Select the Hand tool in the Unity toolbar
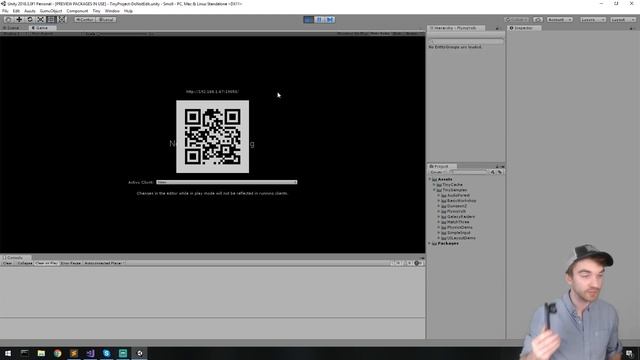640x360 pixels. [8, 20]
